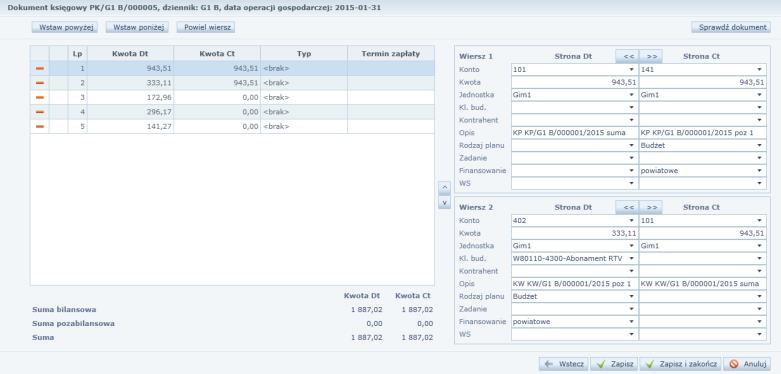The height and width of the screenshot is (374, 781).
Task: Remove row 4 with its orange minus icon
Action: (x=40, y=112)
